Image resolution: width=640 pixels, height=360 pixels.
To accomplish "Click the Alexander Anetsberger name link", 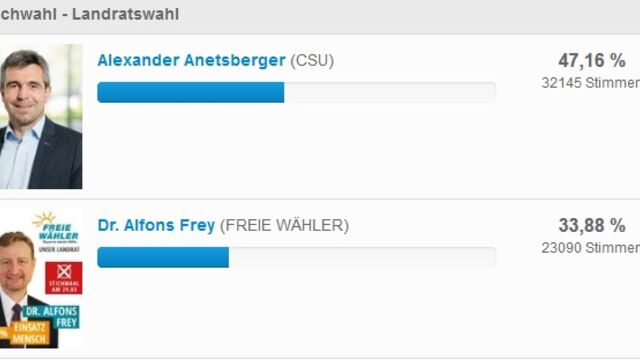I will point(191,60).
